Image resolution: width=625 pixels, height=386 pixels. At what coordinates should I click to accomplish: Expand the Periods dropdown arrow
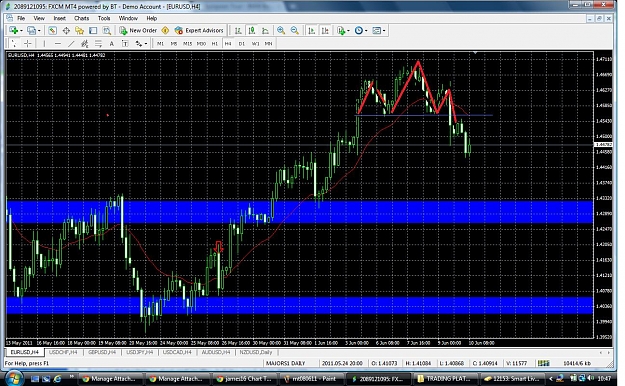(x=366, y=31)
